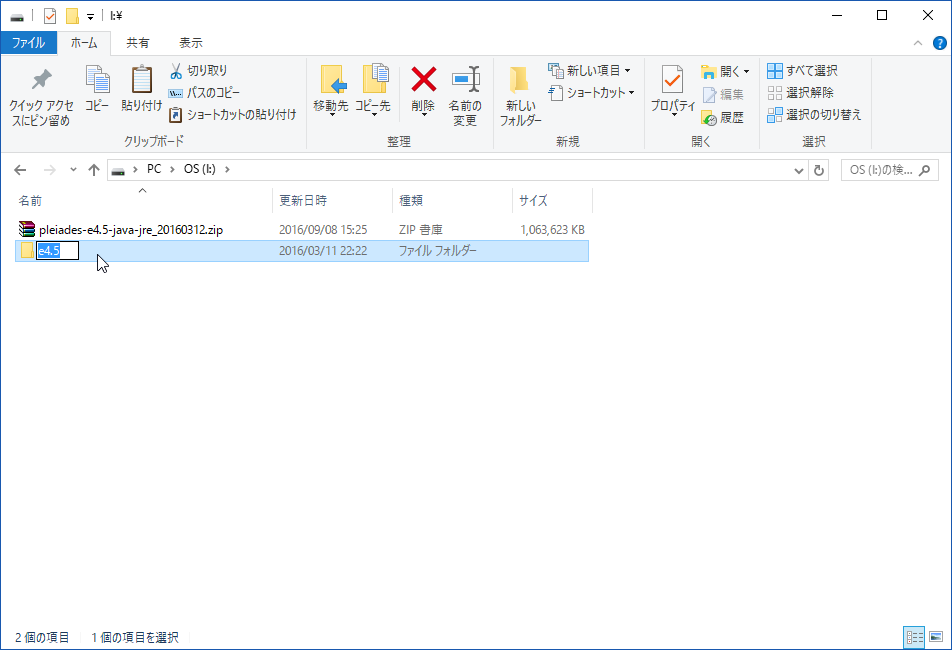Go forward with the right arrow
This screenshot has width=952, height=650.
(50, 170)
